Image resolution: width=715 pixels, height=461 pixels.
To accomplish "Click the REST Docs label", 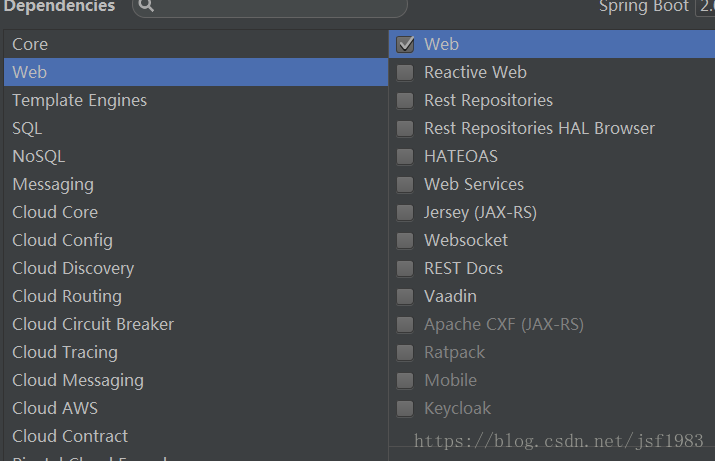I will click(x=463, y=269).
